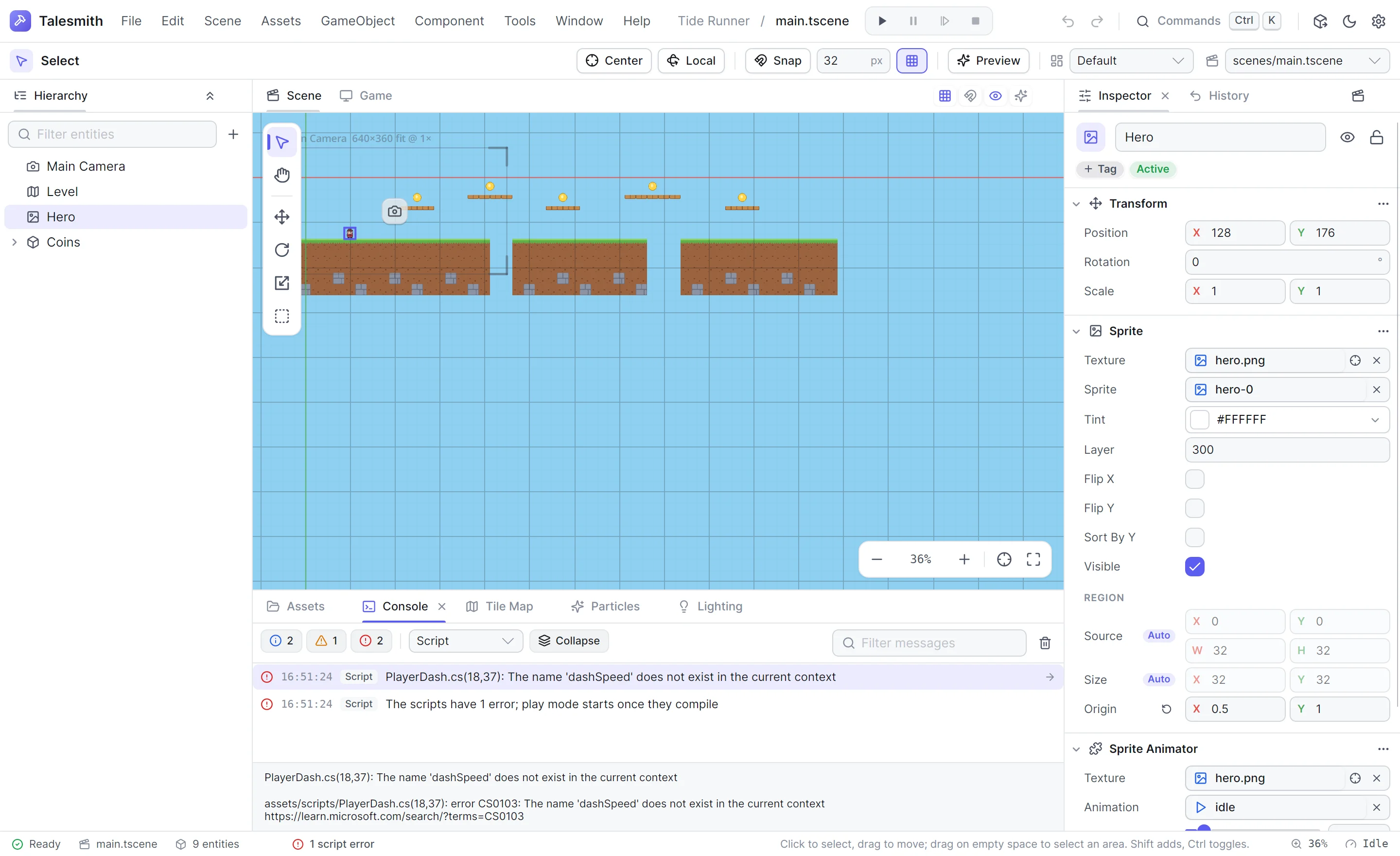The image size is (1400, 856).
Task: Collapse the Transform section
Action: coord(1076,203)
